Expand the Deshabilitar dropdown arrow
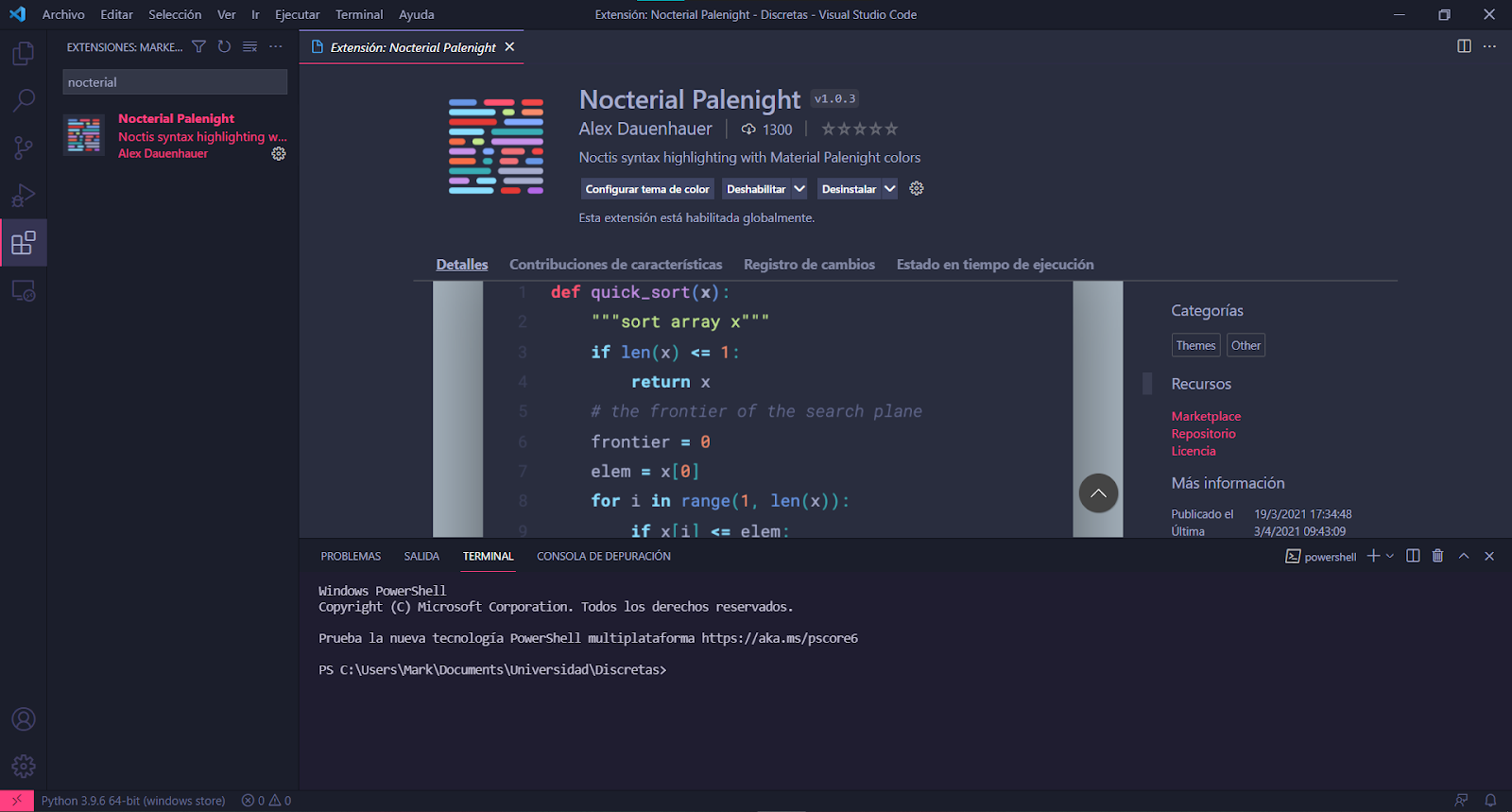This screenshot has height=812, width=1512. point(799,189)
